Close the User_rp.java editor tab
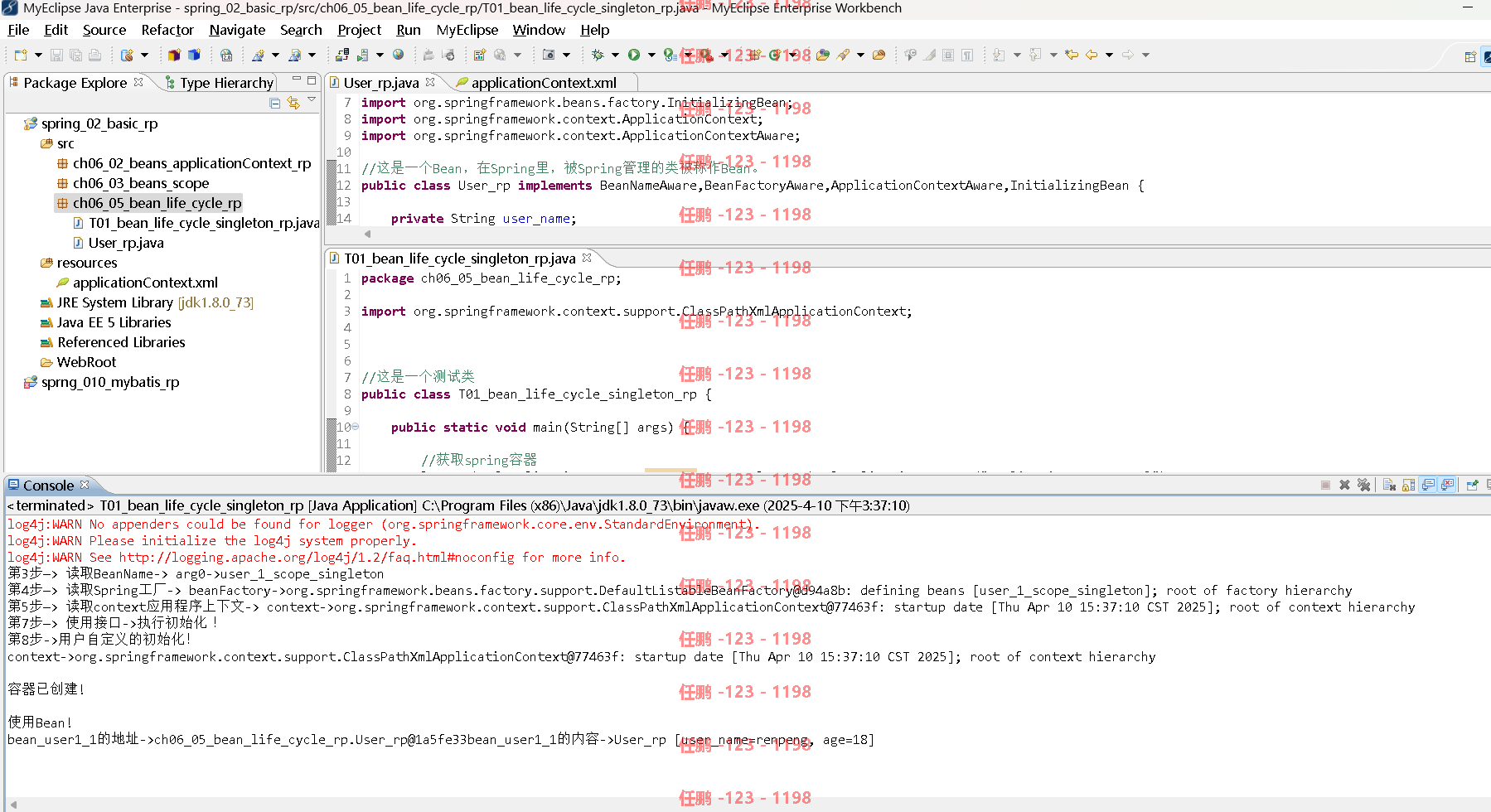The height and width of the screenshot is (812, 1491). [430, 82]
